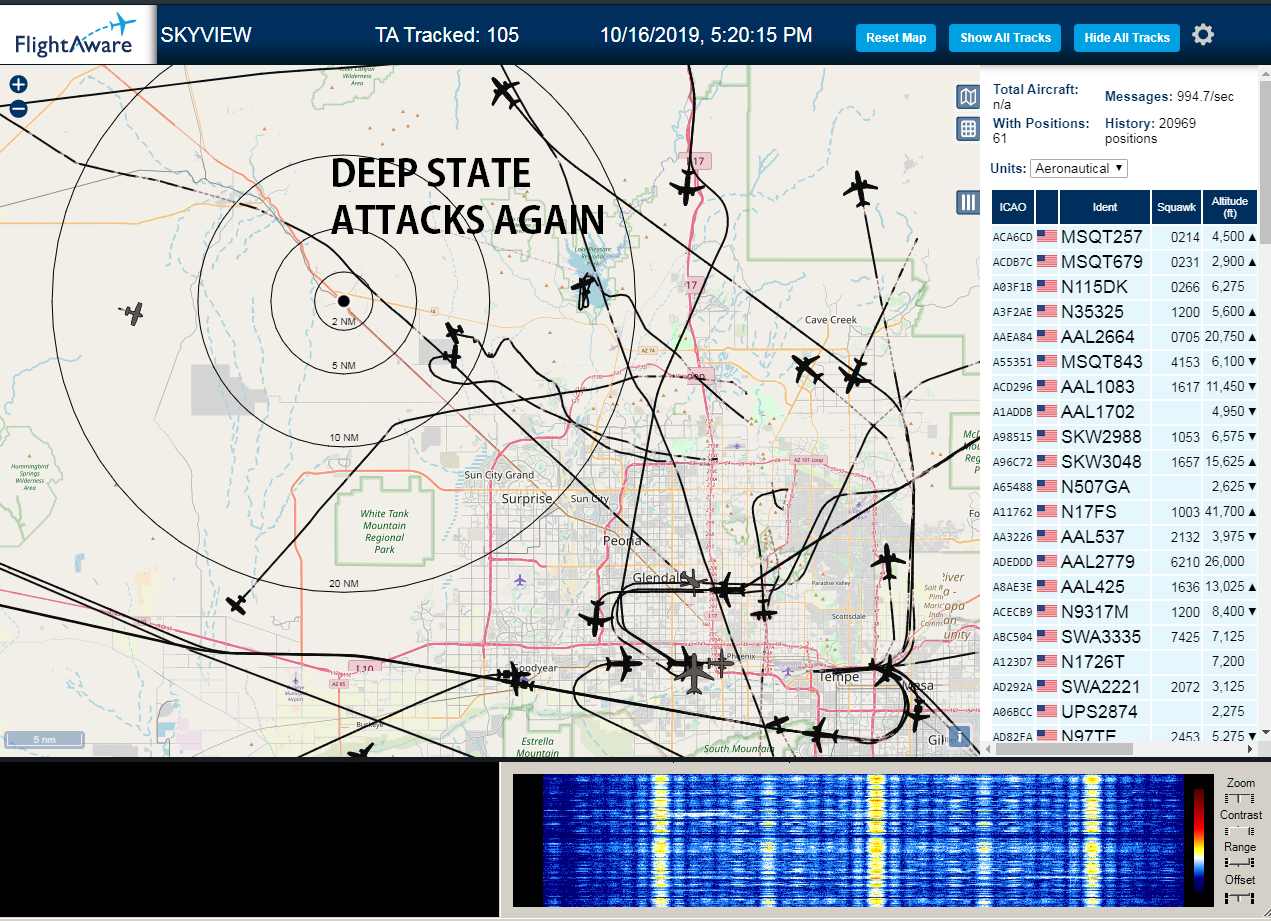Screen dimensions: 1271x921
Task: Sort table by Ident column header
Action: [1105, 207]
